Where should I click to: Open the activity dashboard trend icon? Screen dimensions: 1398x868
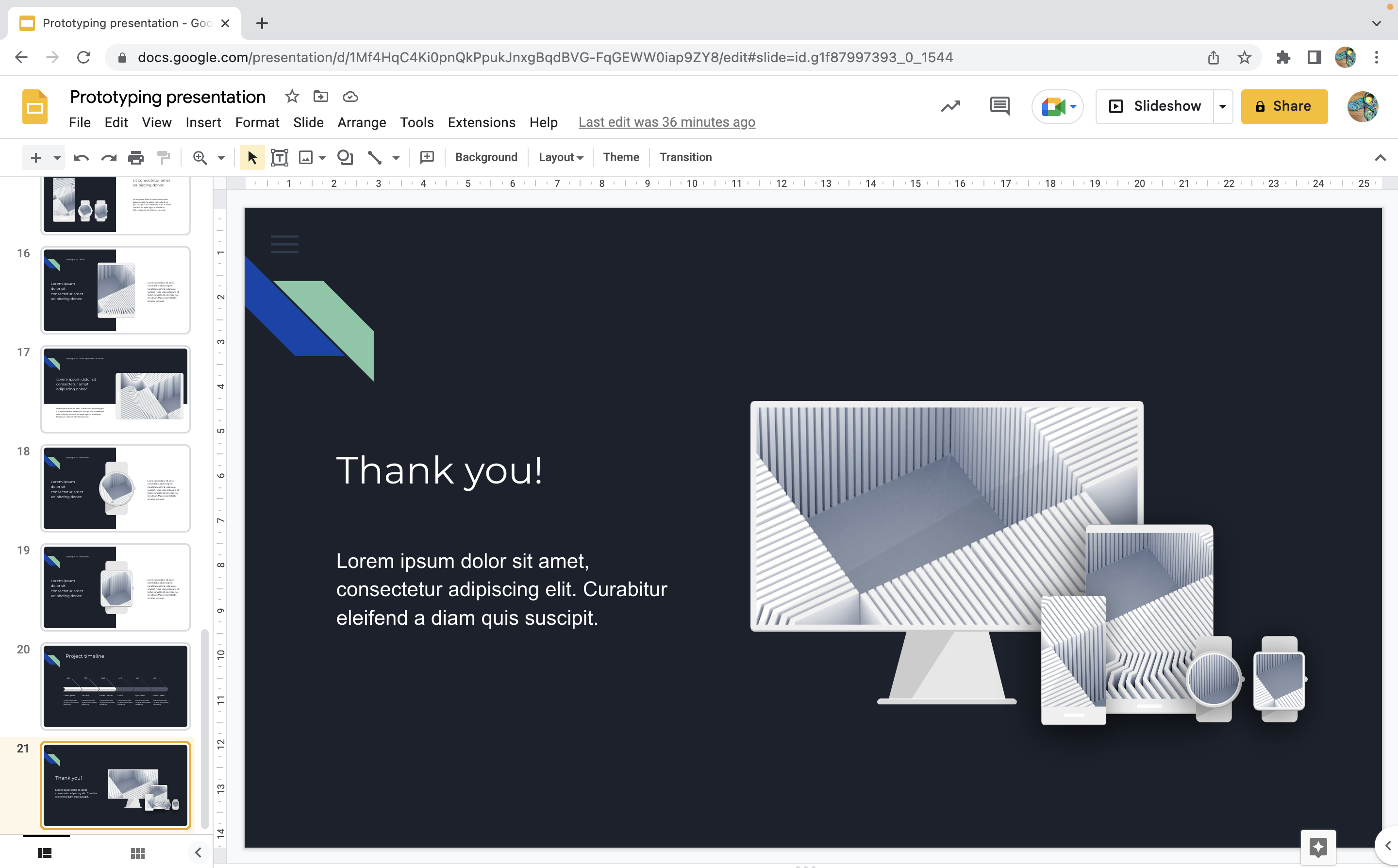[950, 106]
